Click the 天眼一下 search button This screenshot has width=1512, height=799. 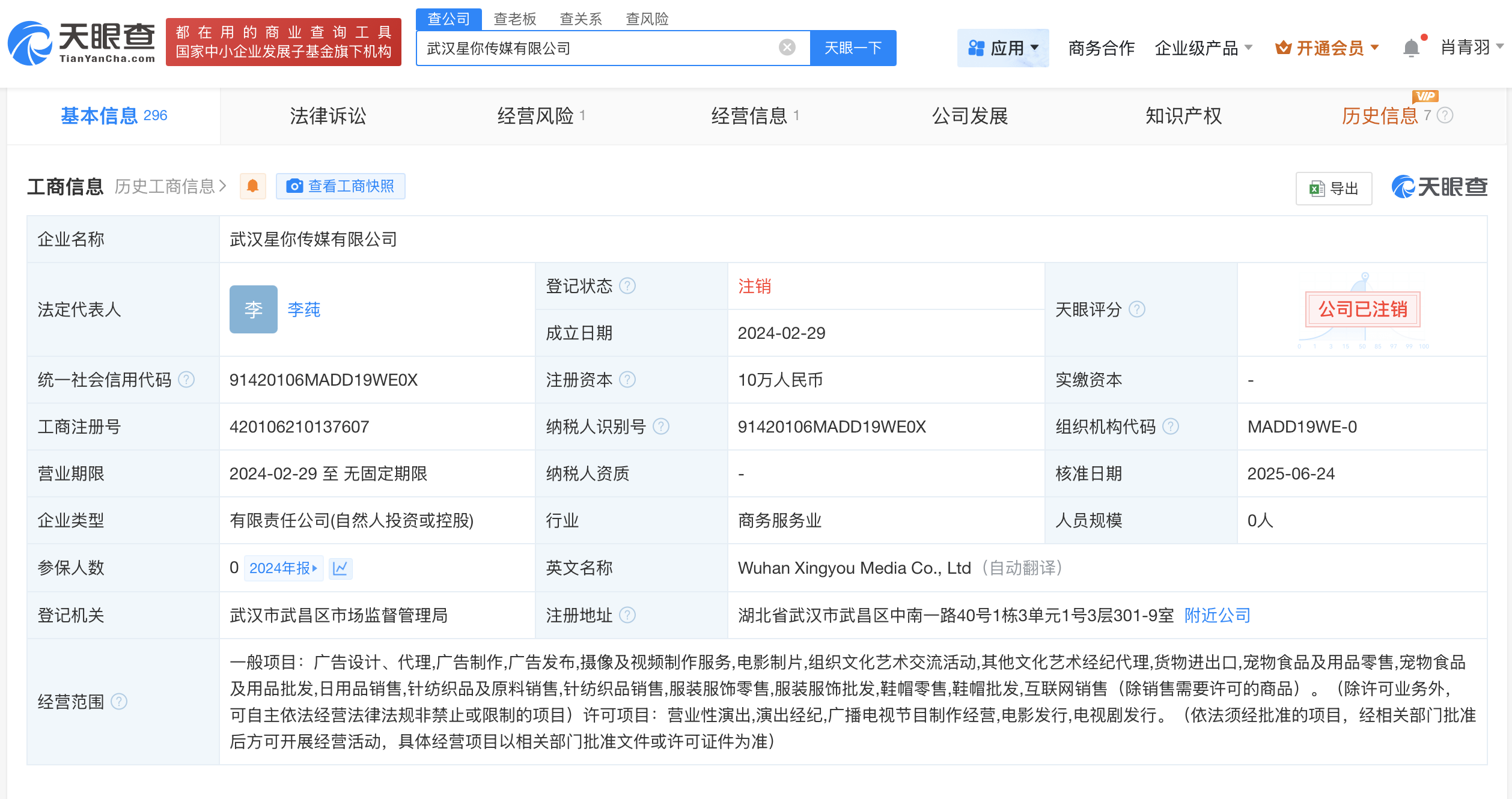click(853, 48)
